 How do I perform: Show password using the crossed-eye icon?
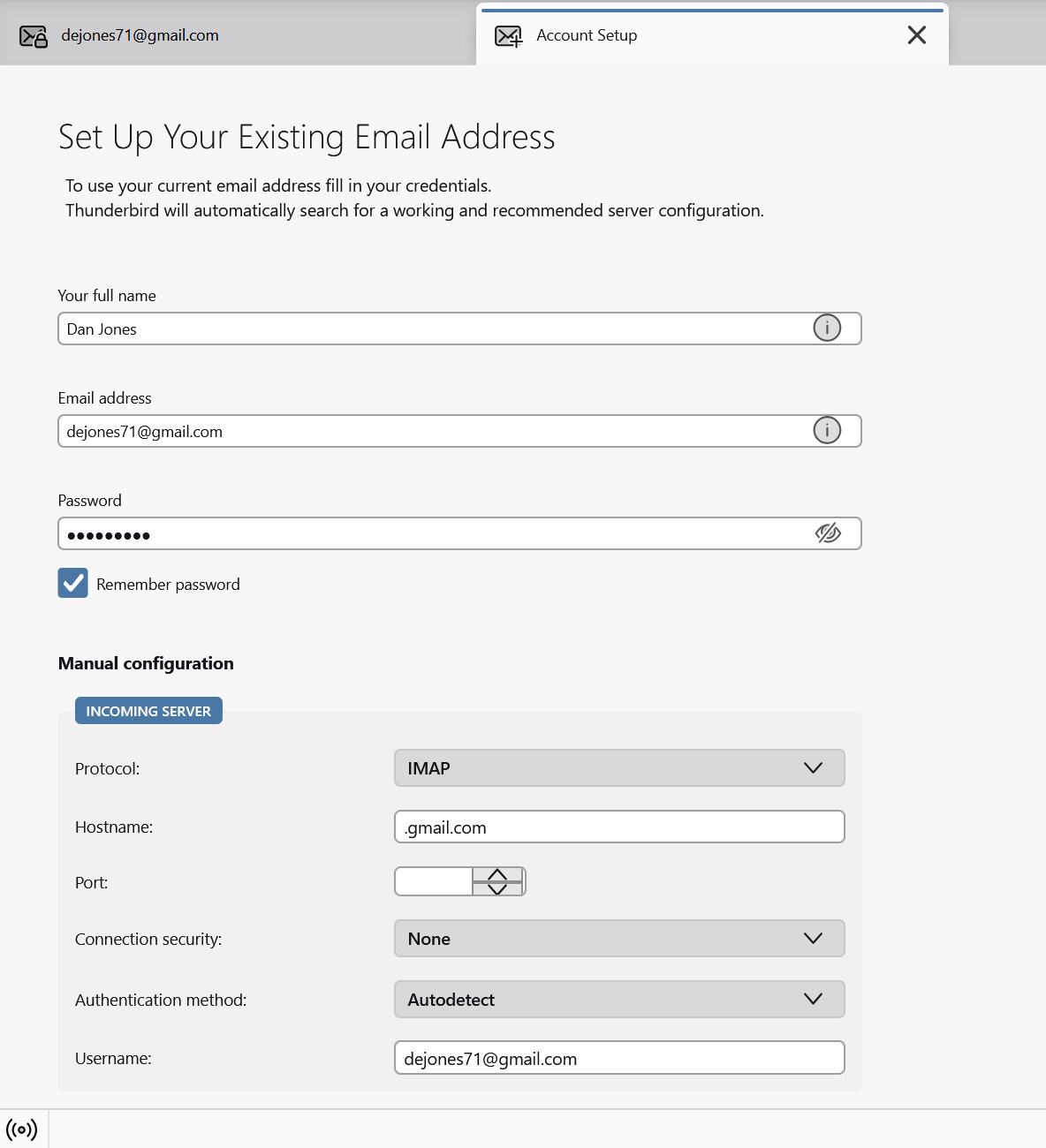828,533
